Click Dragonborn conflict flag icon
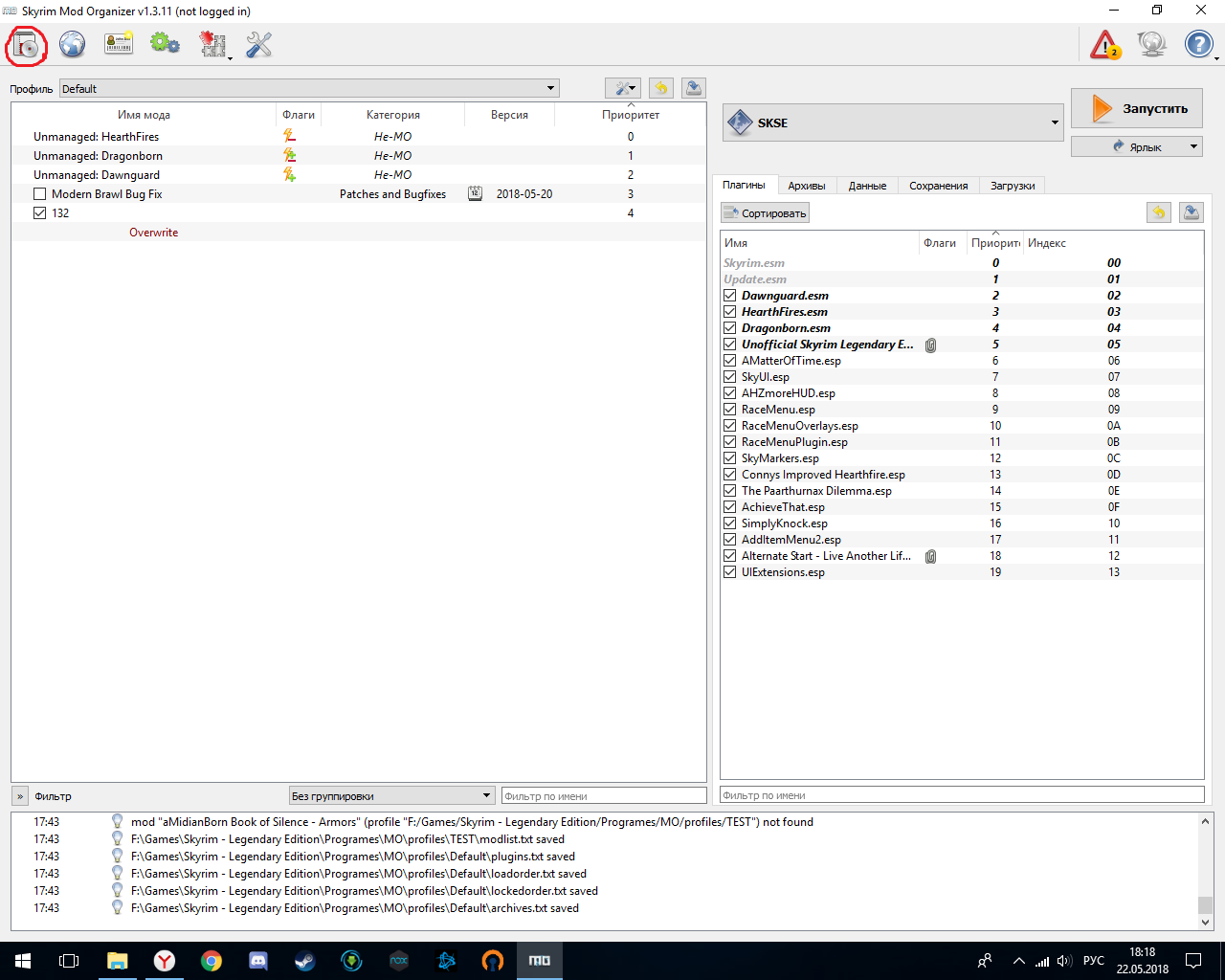 point(289,155)
